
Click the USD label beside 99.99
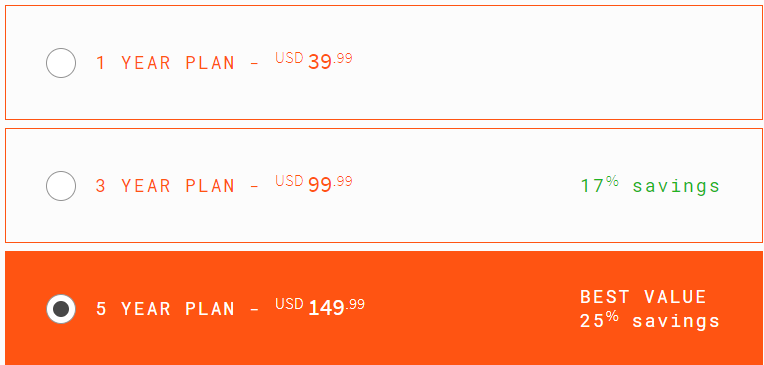289,181
